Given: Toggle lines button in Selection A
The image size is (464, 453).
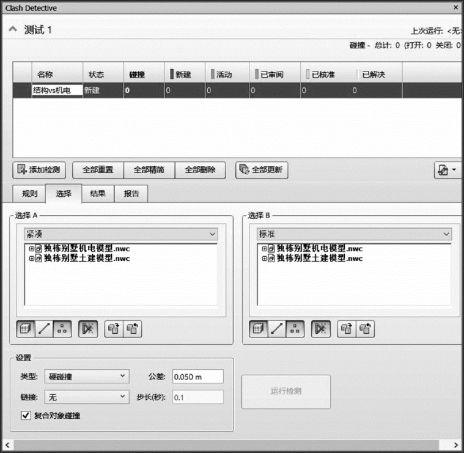Looking at the screenshot, I should (x=44, y=329).
